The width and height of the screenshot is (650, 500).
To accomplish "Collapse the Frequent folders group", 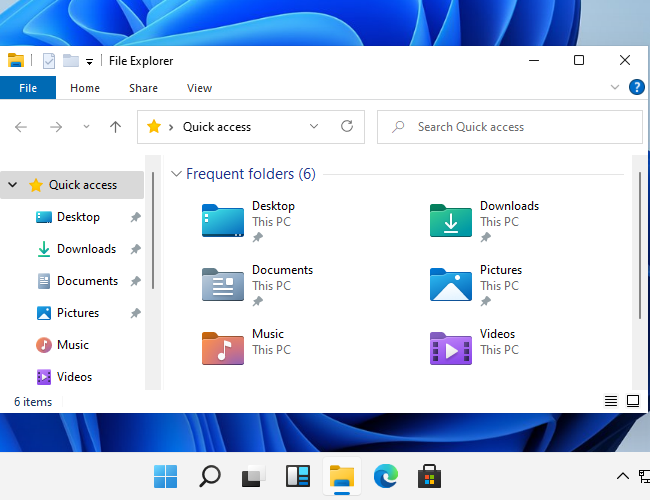I will (x=177, y=174).
